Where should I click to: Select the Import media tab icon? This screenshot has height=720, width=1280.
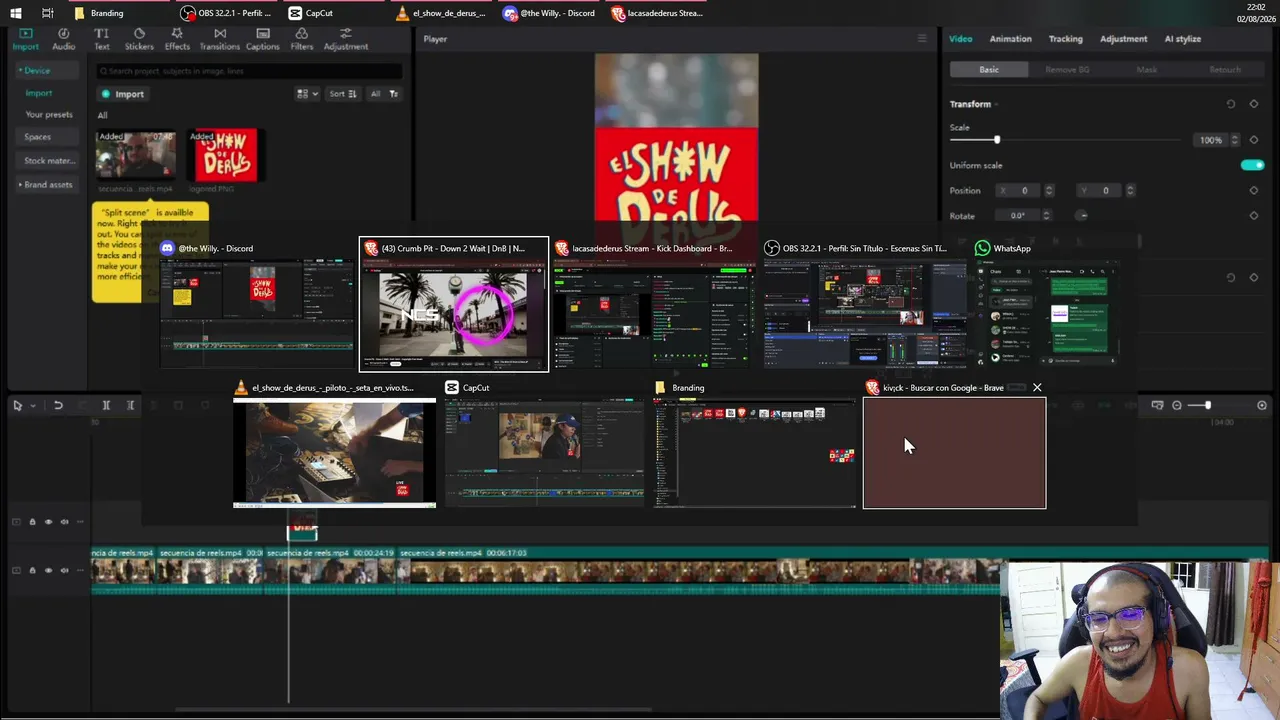pos(26,39)
